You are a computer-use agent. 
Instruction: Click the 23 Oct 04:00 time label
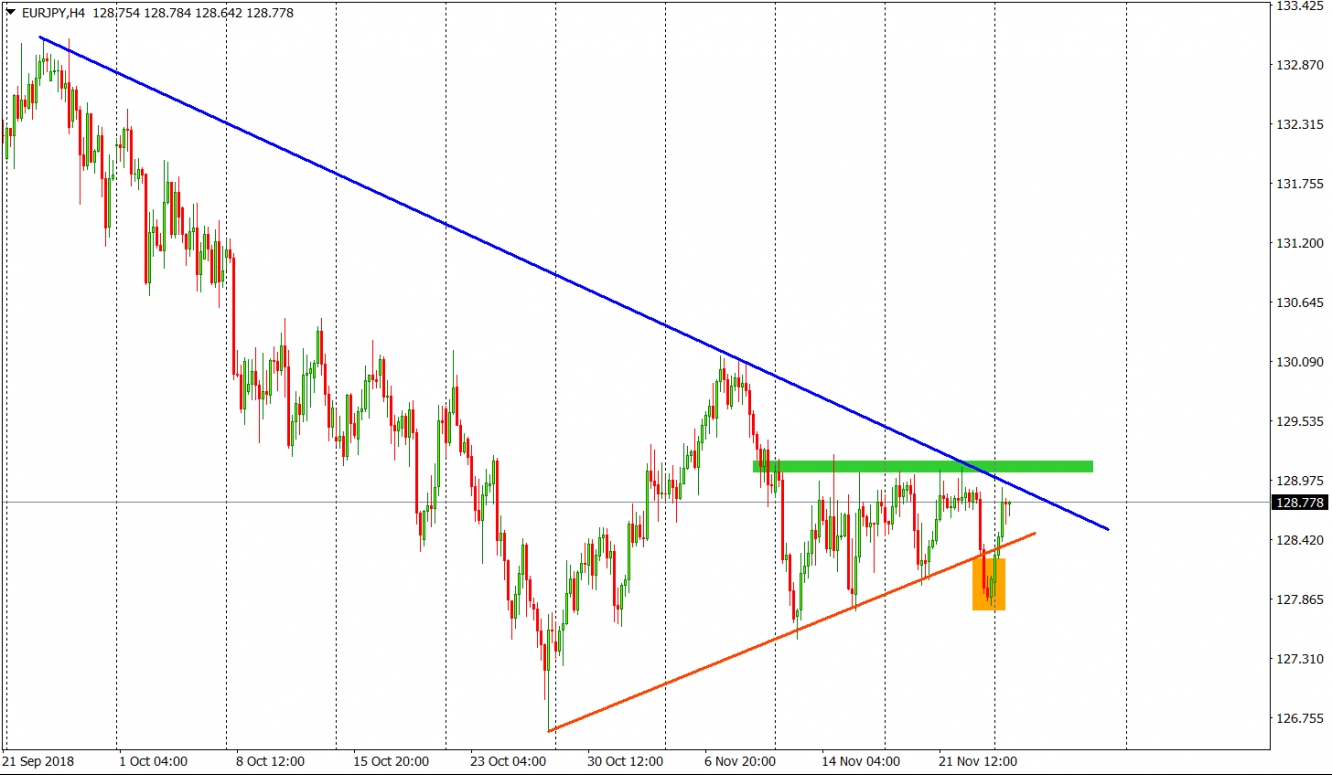508,761
